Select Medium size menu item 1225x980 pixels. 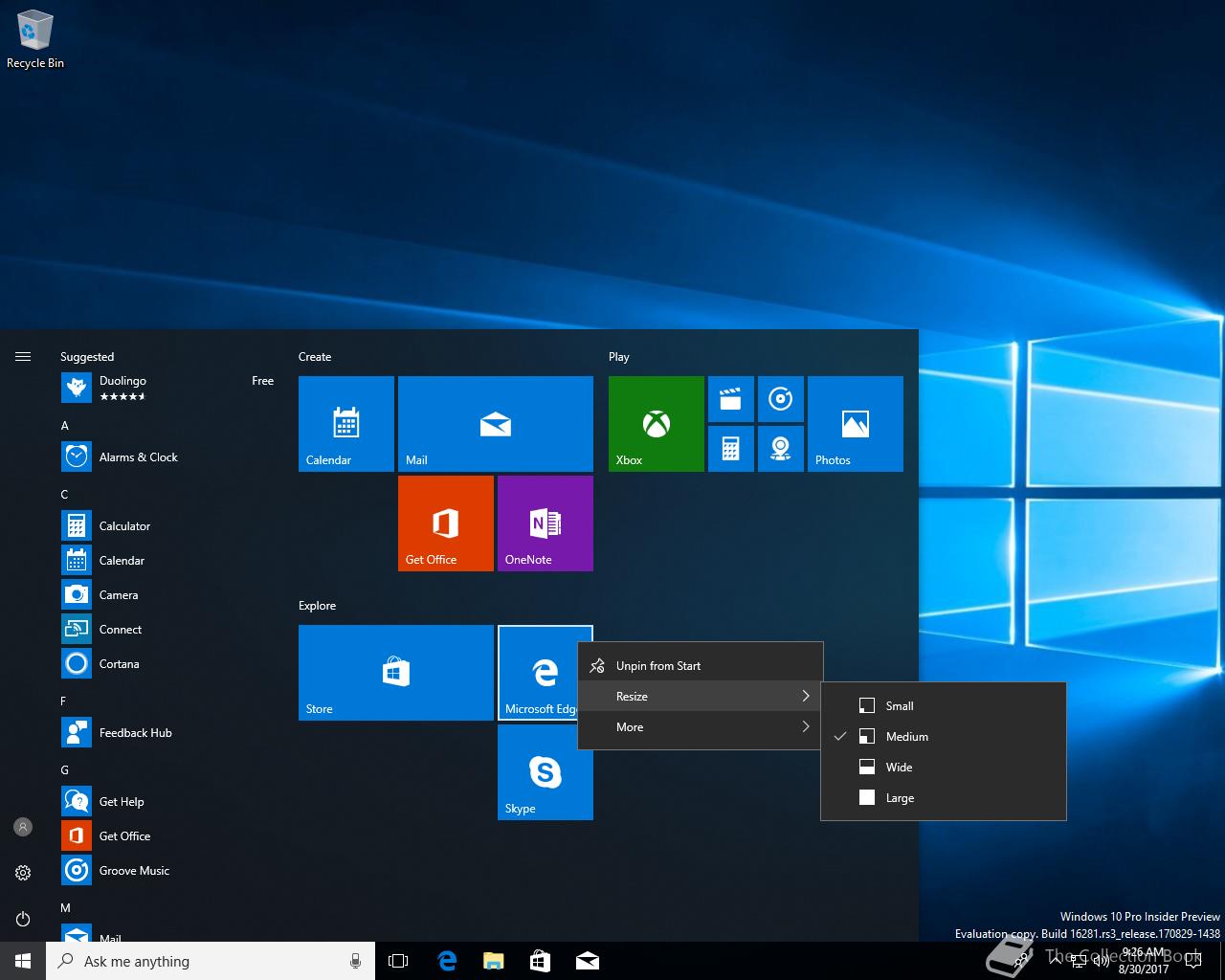tap(906, 737)
